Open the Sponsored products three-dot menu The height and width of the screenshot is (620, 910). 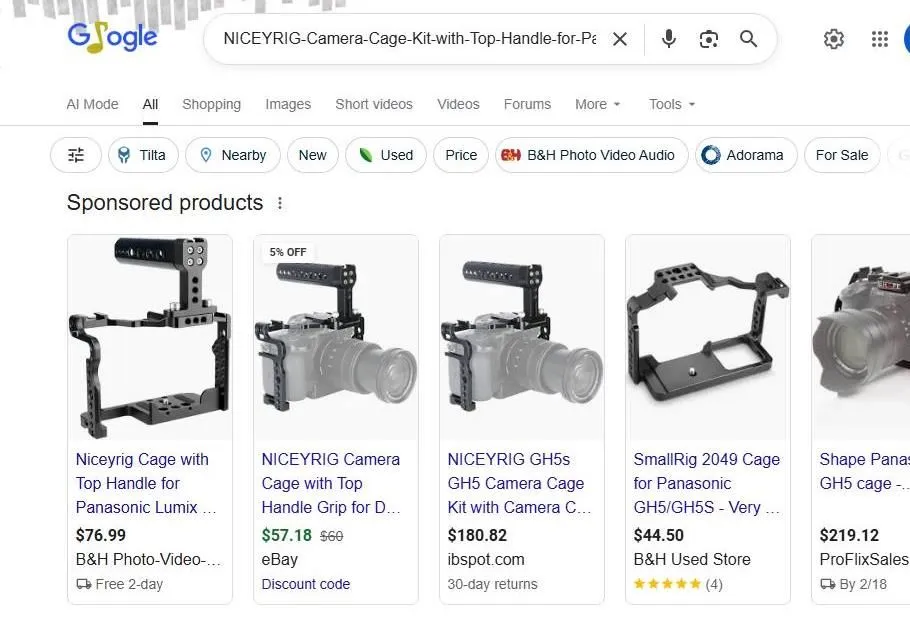(280, 203)
